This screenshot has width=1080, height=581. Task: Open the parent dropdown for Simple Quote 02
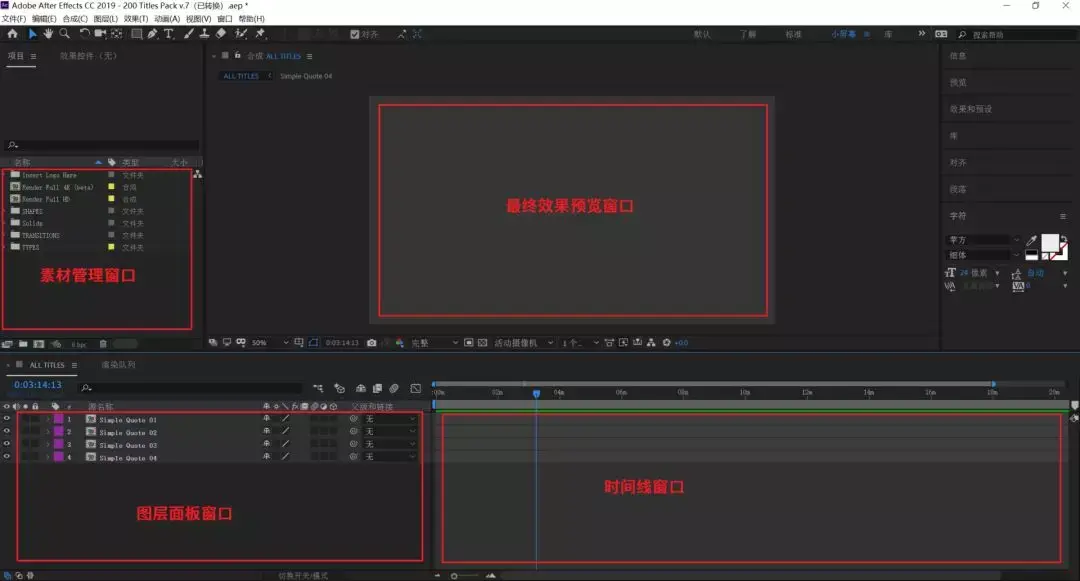(x=390, y=432)
